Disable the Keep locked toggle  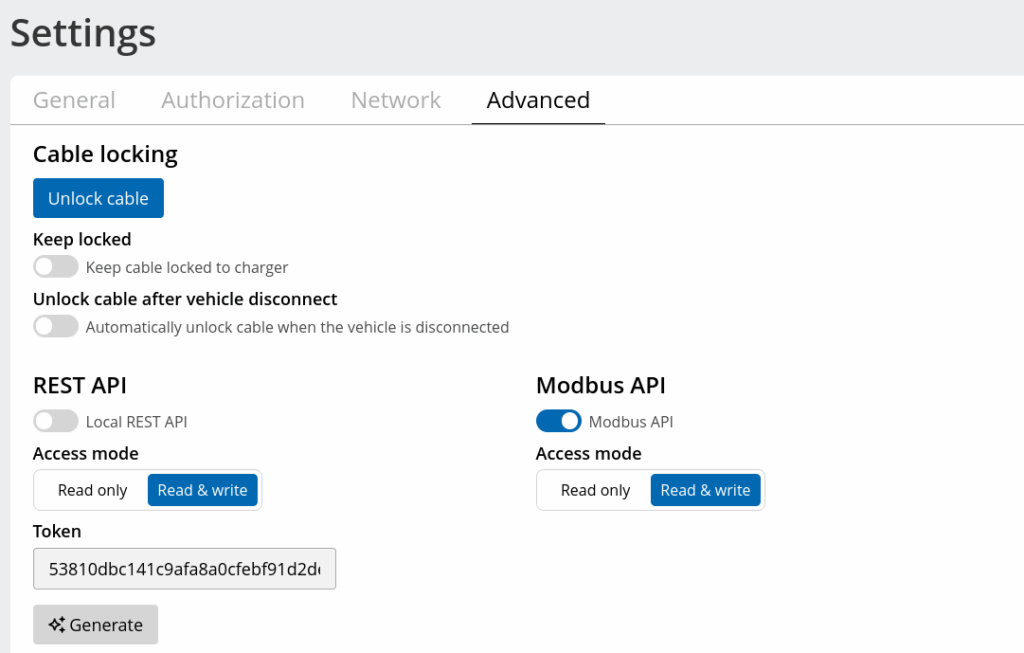[x=55, y=266]
